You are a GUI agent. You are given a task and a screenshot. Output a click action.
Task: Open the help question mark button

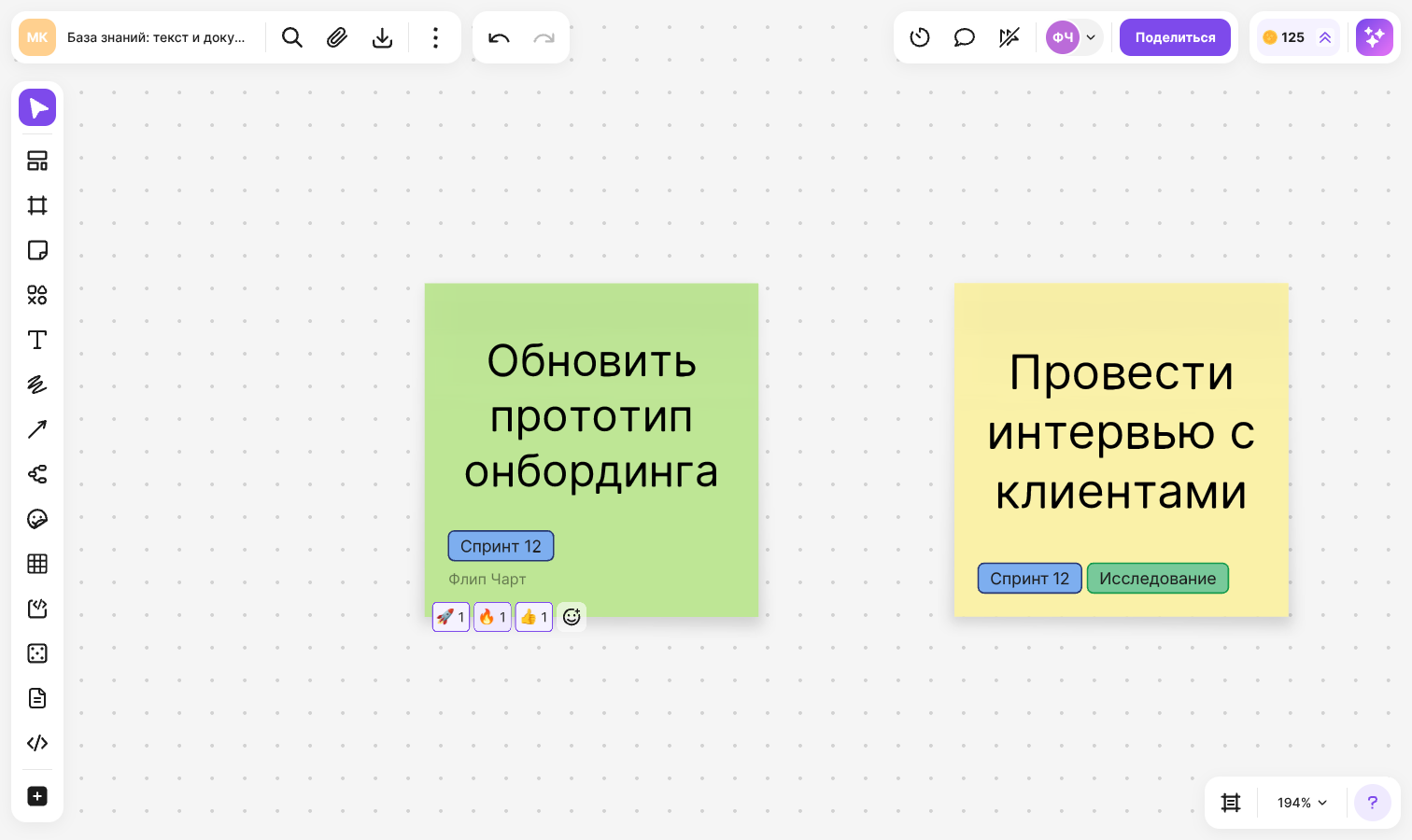click(1373, 803)
